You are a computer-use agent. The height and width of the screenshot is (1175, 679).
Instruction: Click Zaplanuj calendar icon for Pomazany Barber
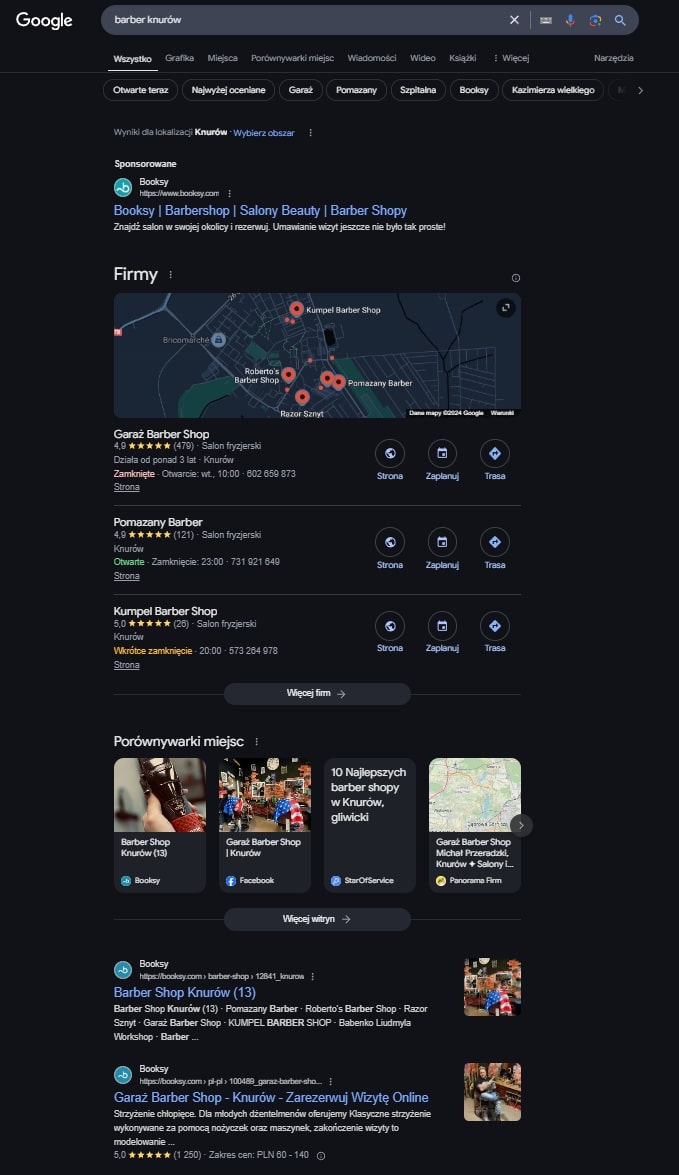coord(442,542)
